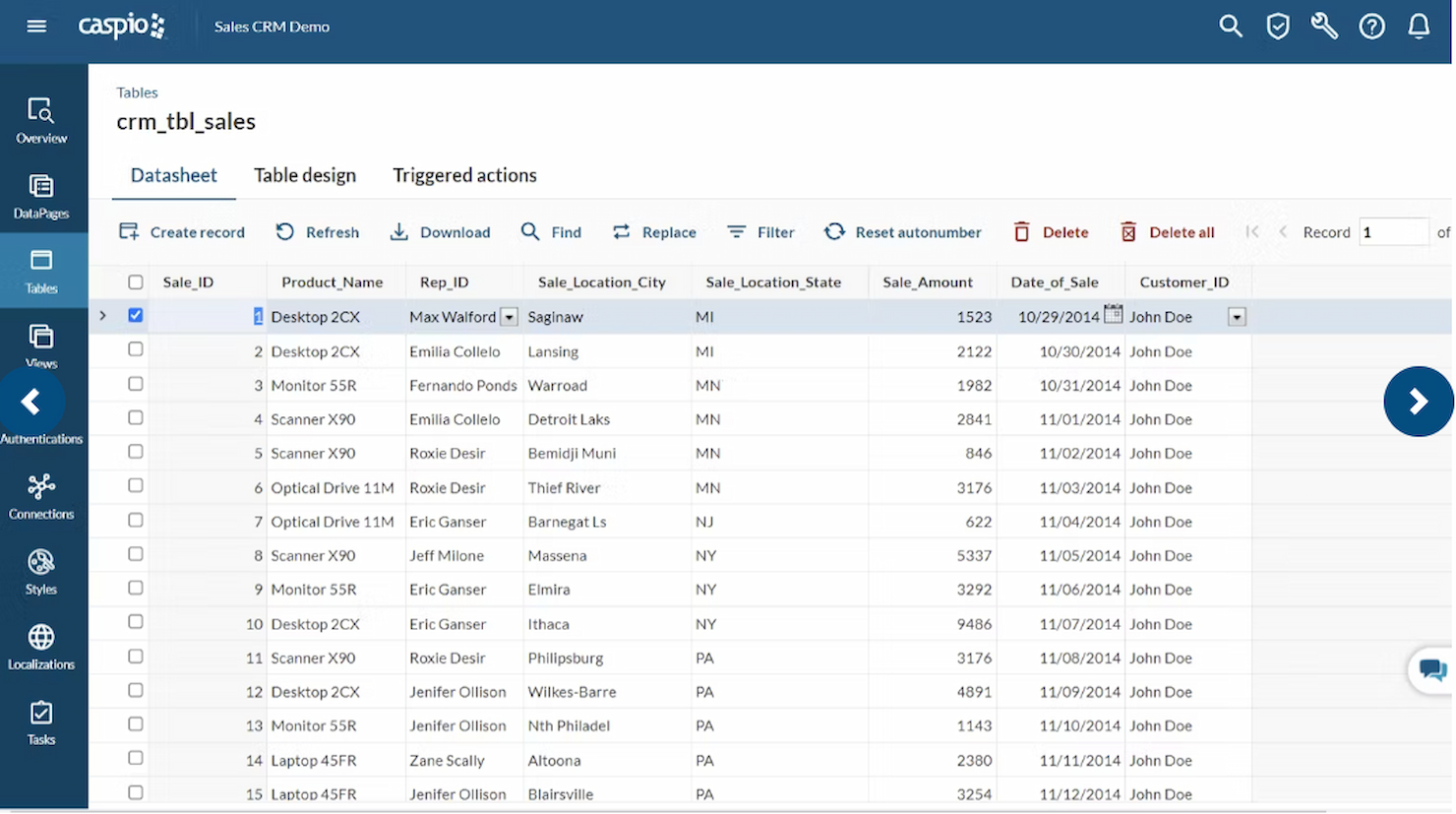Viewport: 1456px width, 814px height.
Task: Open the Rep_ID dropdown for Max Walford
Action: coord(509,317)
